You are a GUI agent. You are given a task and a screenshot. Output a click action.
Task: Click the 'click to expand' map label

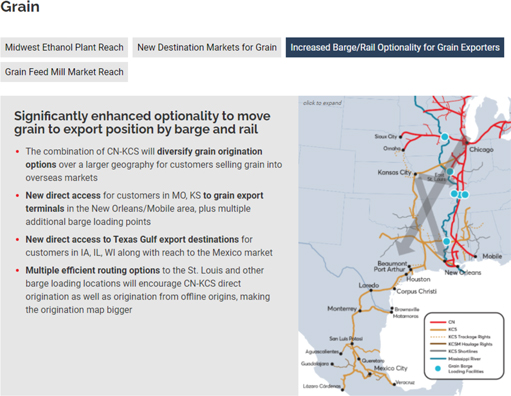tap(322, 103)
